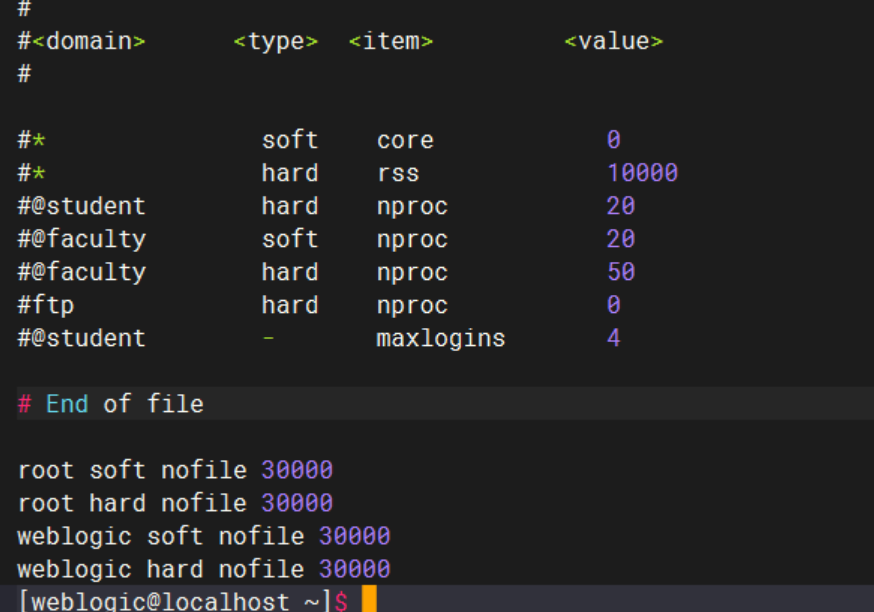Click the <item> column header text

click(x=391, y=41)
